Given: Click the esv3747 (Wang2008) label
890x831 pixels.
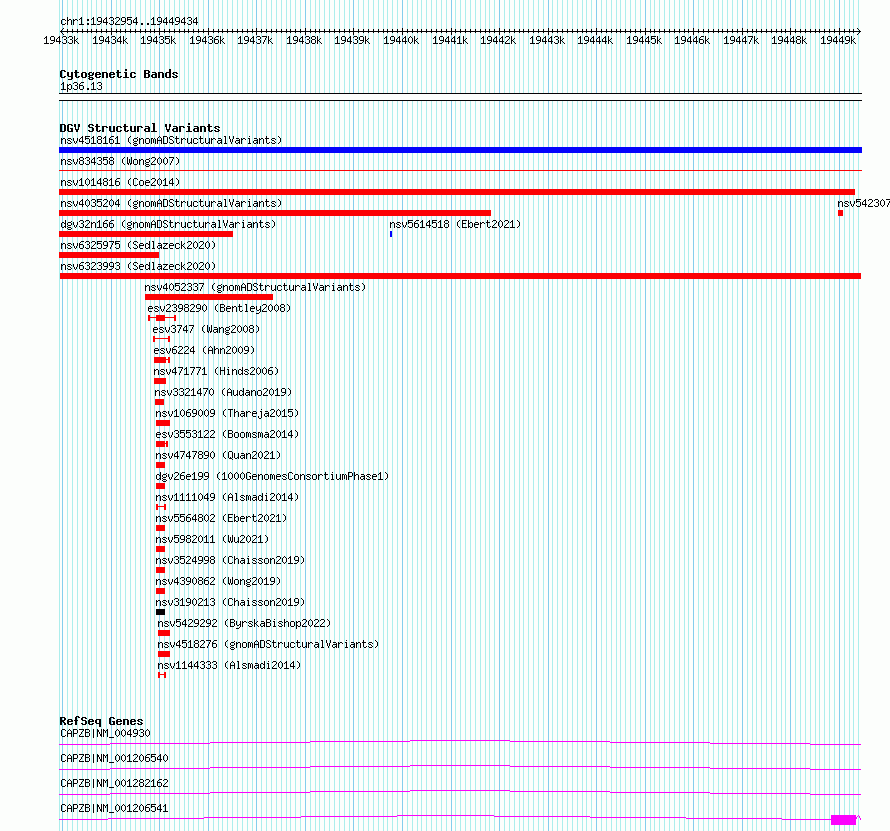Looking at the screenshot, I should [x=206, y=329].
